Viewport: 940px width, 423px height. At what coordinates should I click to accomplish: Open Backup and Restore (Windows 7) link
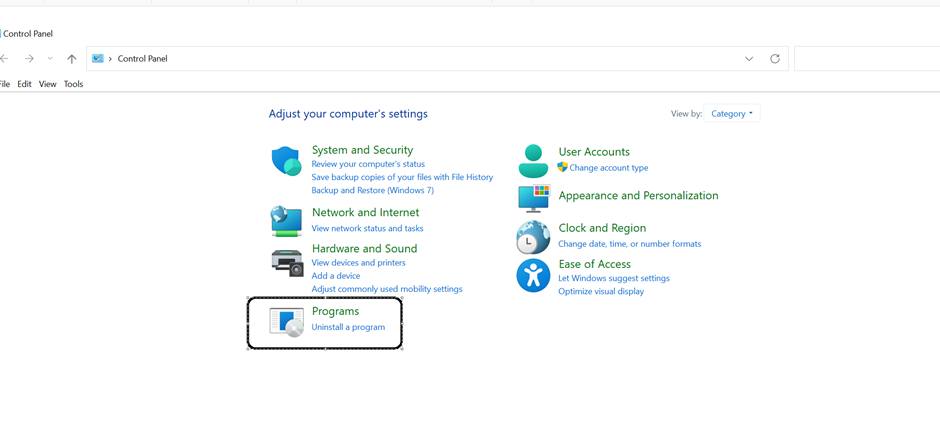[372, 191]
